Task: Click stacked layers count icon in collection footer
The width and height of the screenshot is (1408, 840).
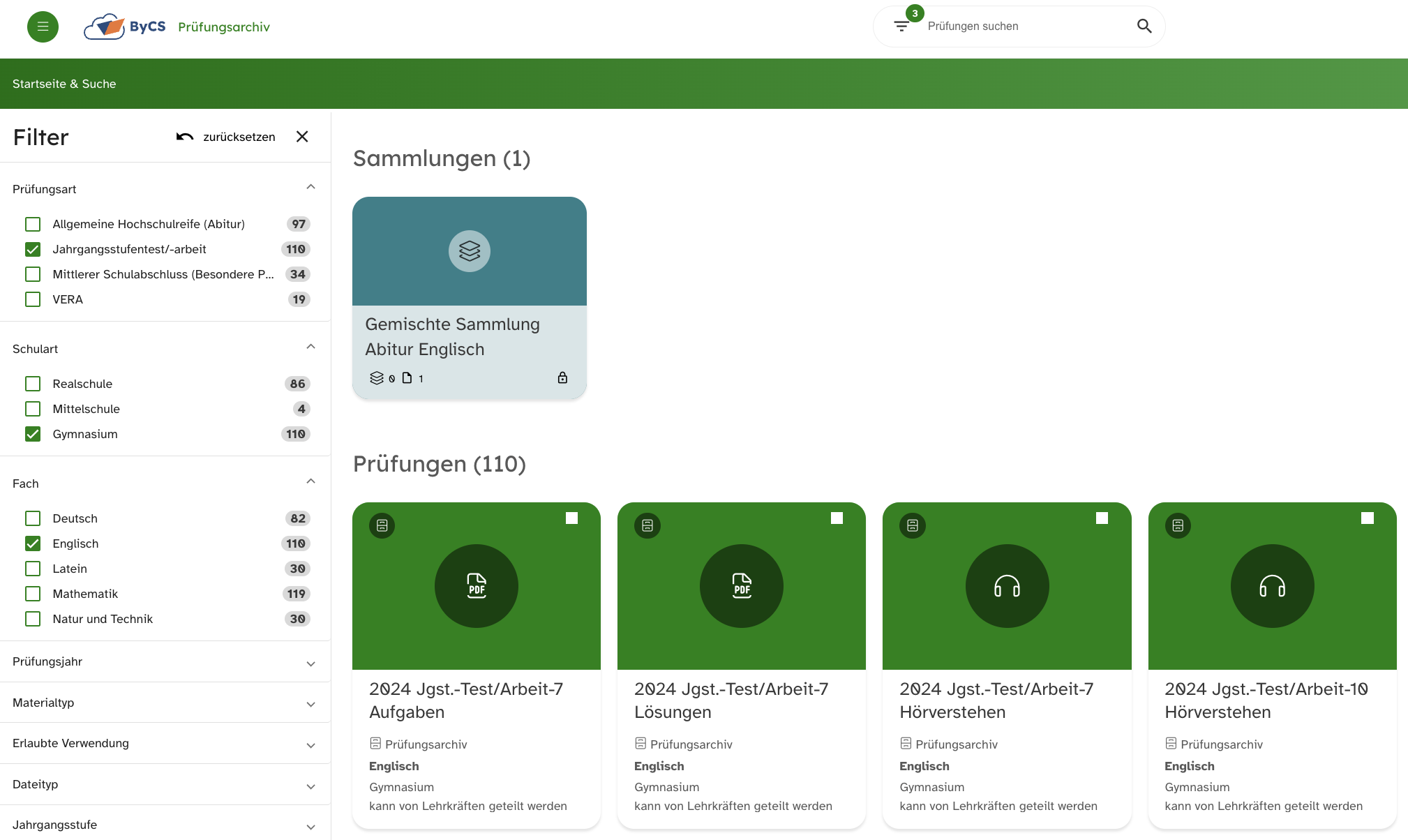Action: tap(377, 377)
